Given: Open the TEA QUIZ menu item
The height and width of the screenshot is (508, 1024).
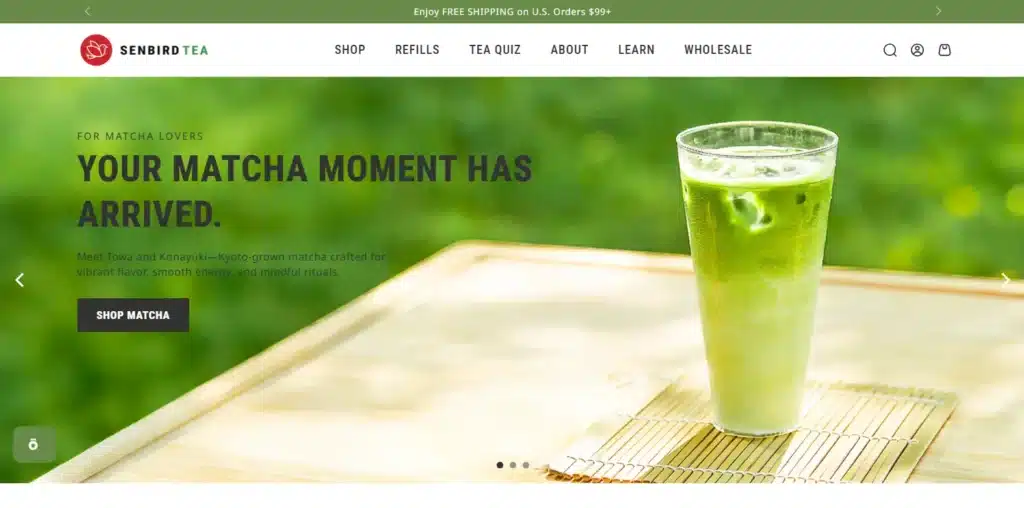Looking at the screenshot, I should click(x=495, y=50).
